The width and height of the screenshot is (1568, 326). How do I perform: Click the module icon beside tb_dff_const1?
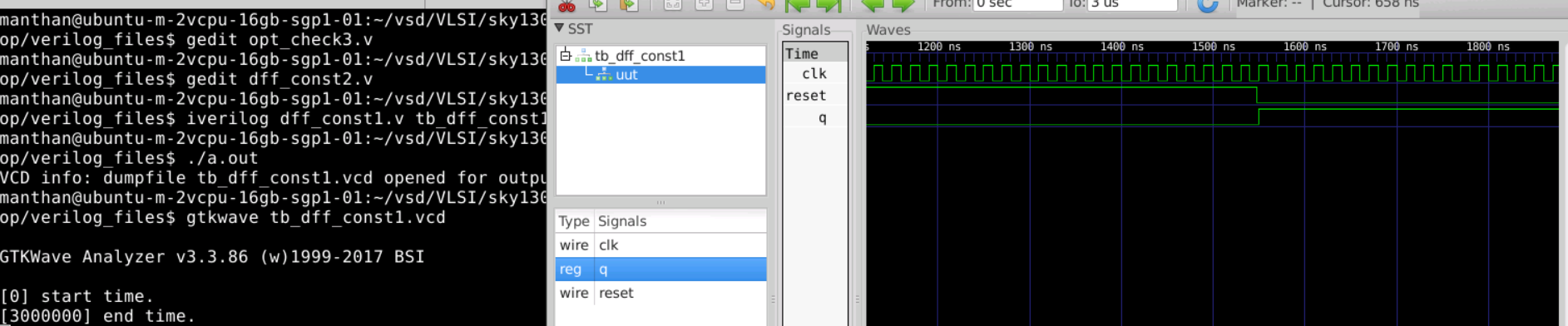pyautogui.click(x=584, y=56)
